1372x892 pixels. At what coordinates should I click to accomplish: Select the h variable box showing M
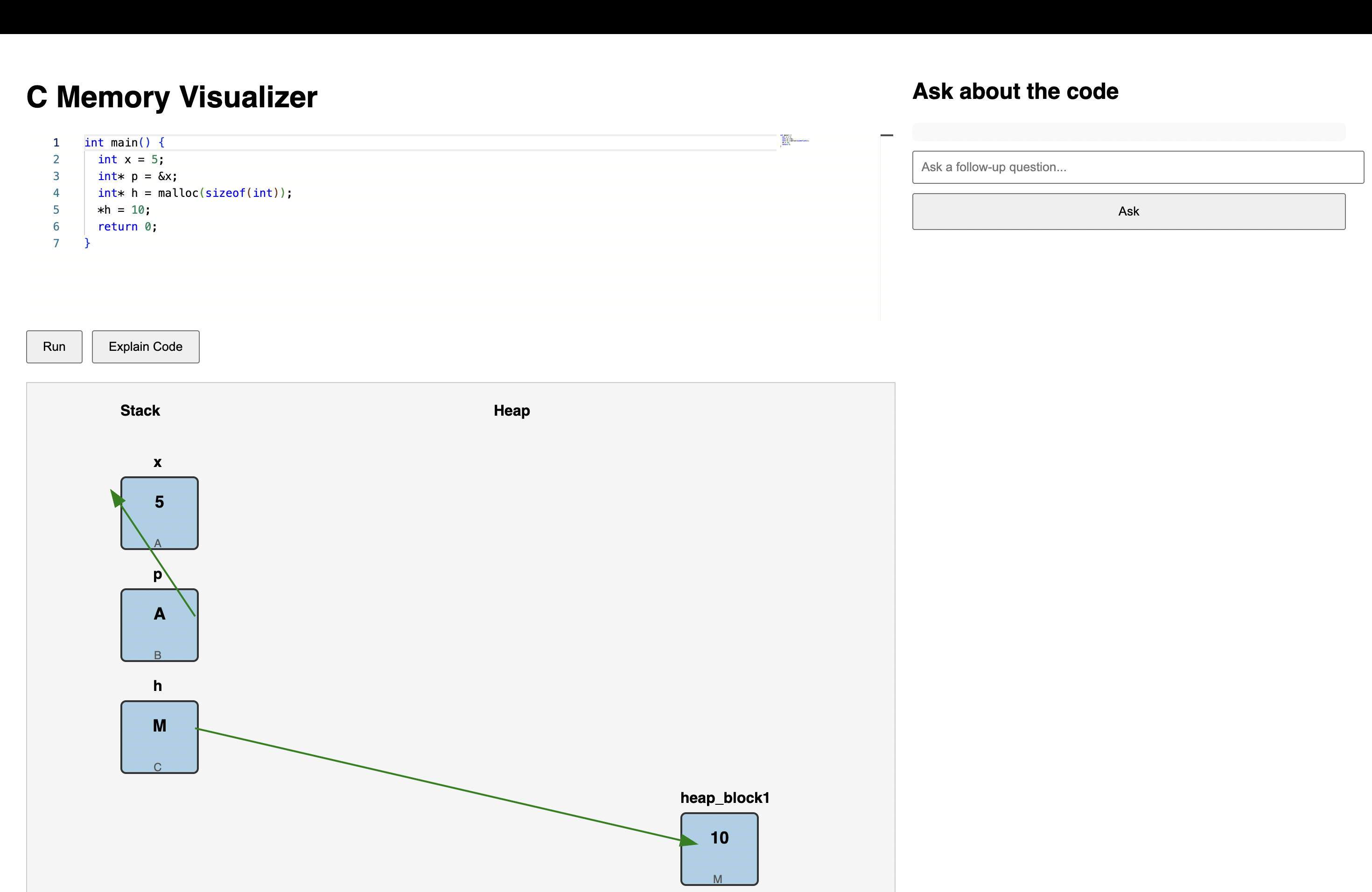click(159, 738)
